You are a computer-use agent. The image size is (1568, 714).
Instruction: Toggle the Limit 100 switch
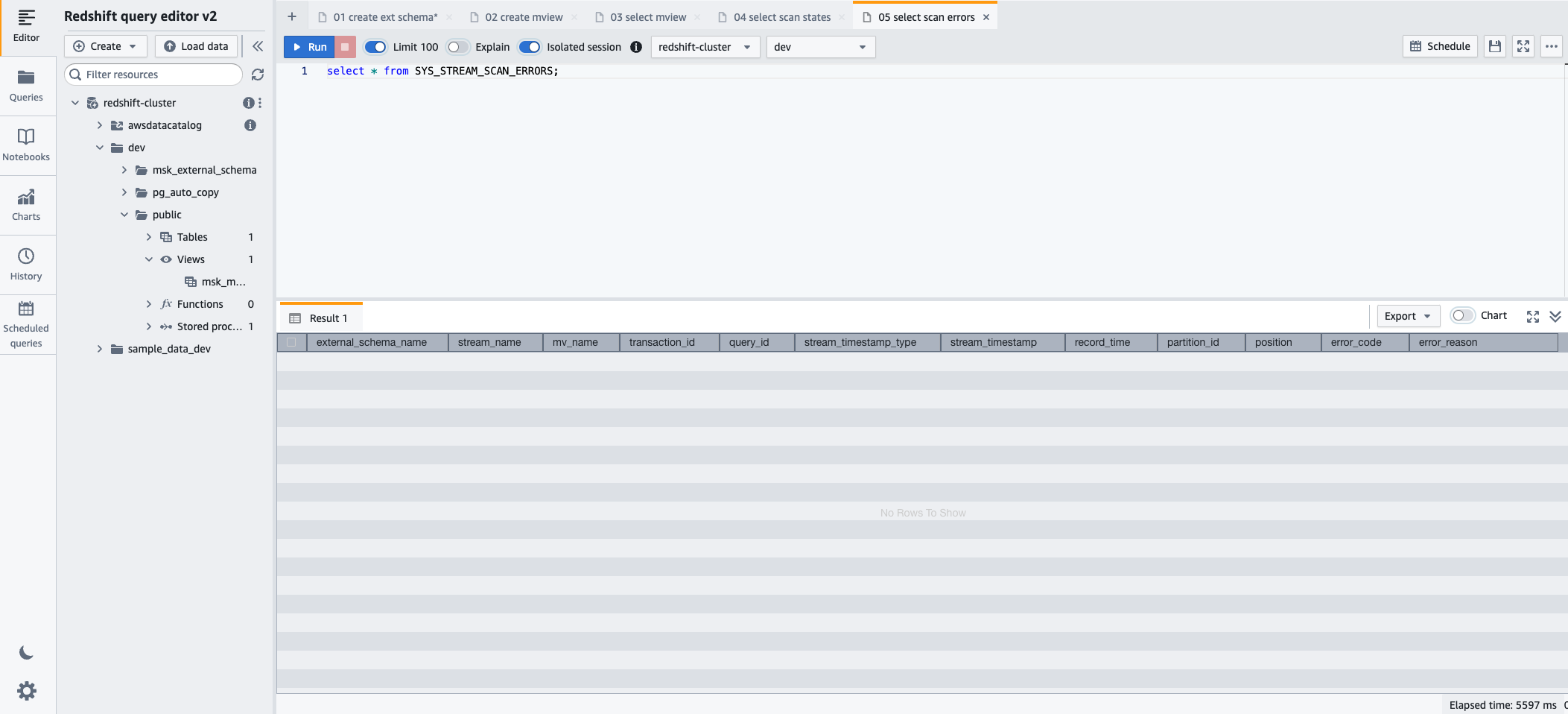(375, 47)
